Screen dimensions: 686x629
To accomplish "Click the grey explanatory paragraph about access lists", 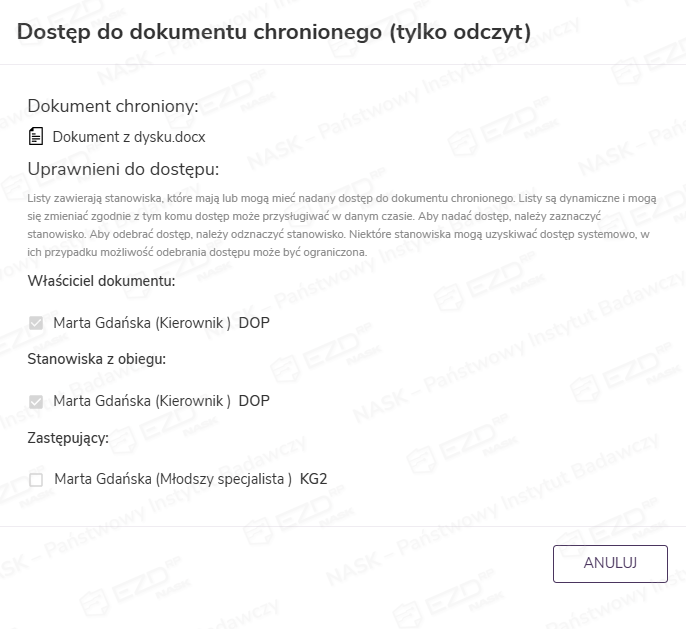I will 342,225.
